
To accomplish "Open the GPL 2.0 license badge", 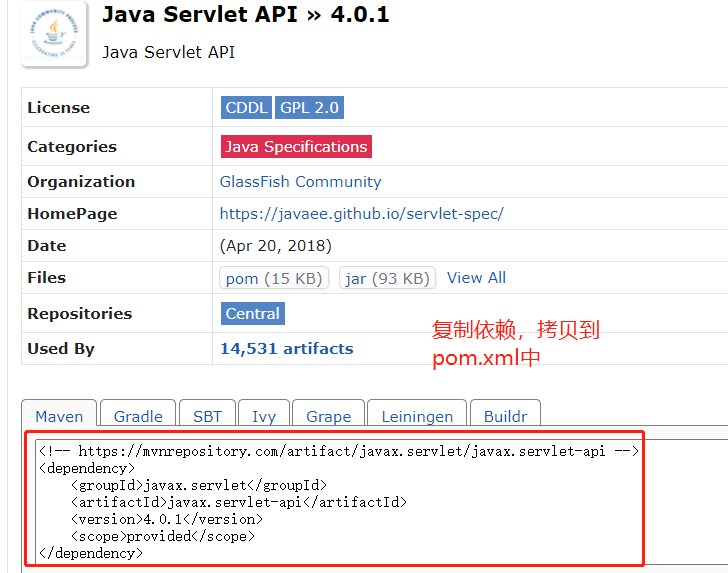I will click(309, 108).
